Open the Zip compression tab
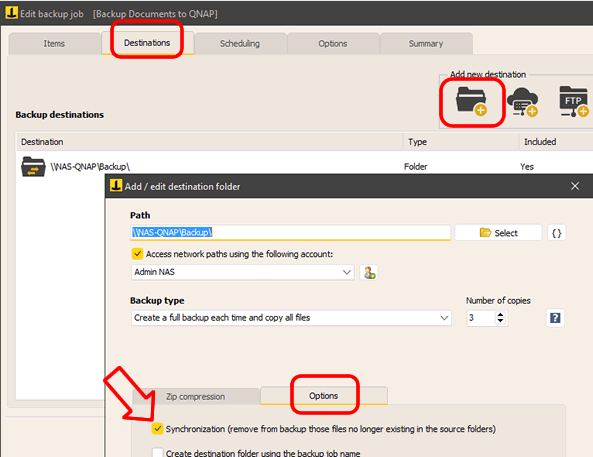The image size is (593, 457). 196,396
